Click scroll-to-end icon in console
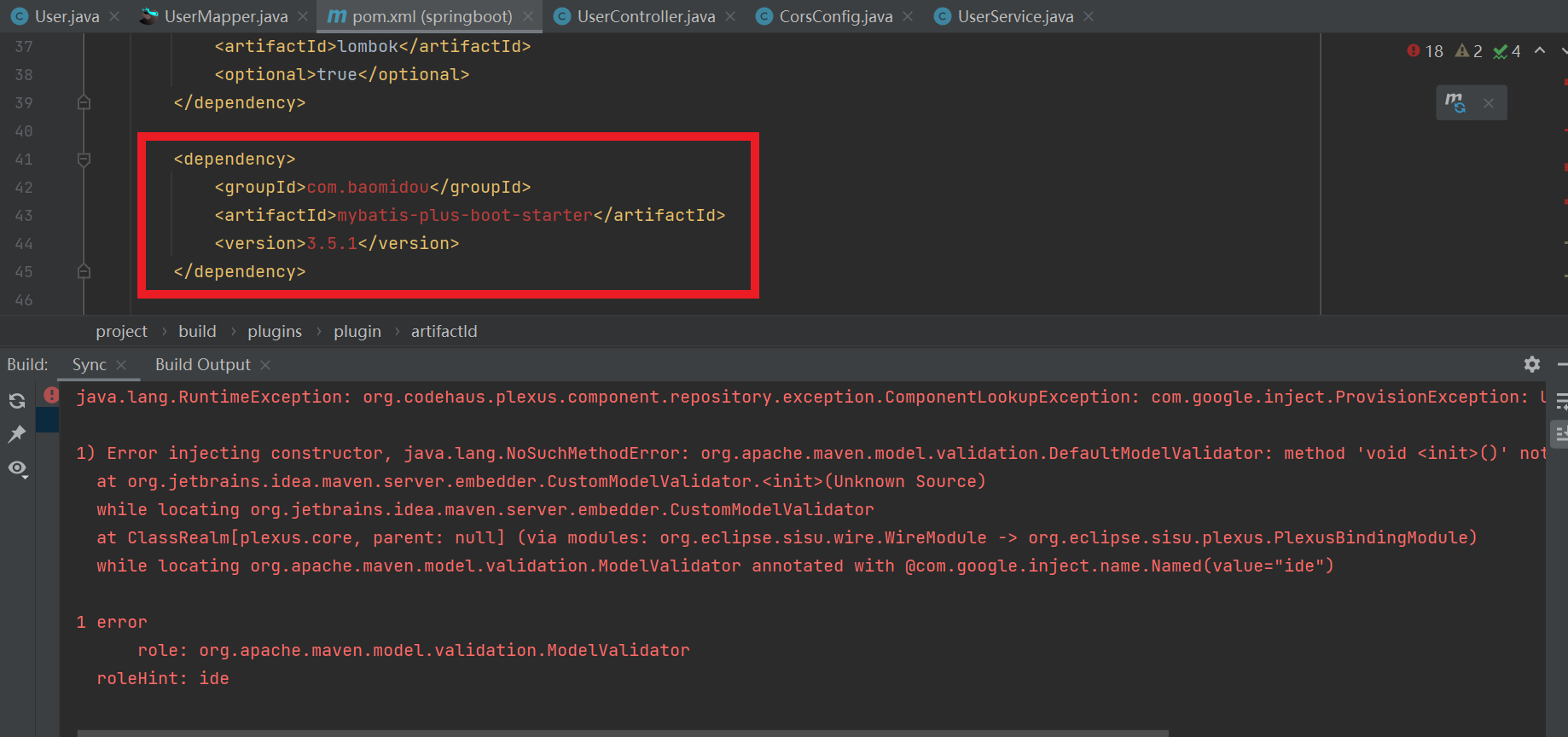 (x=1561, y=434)
